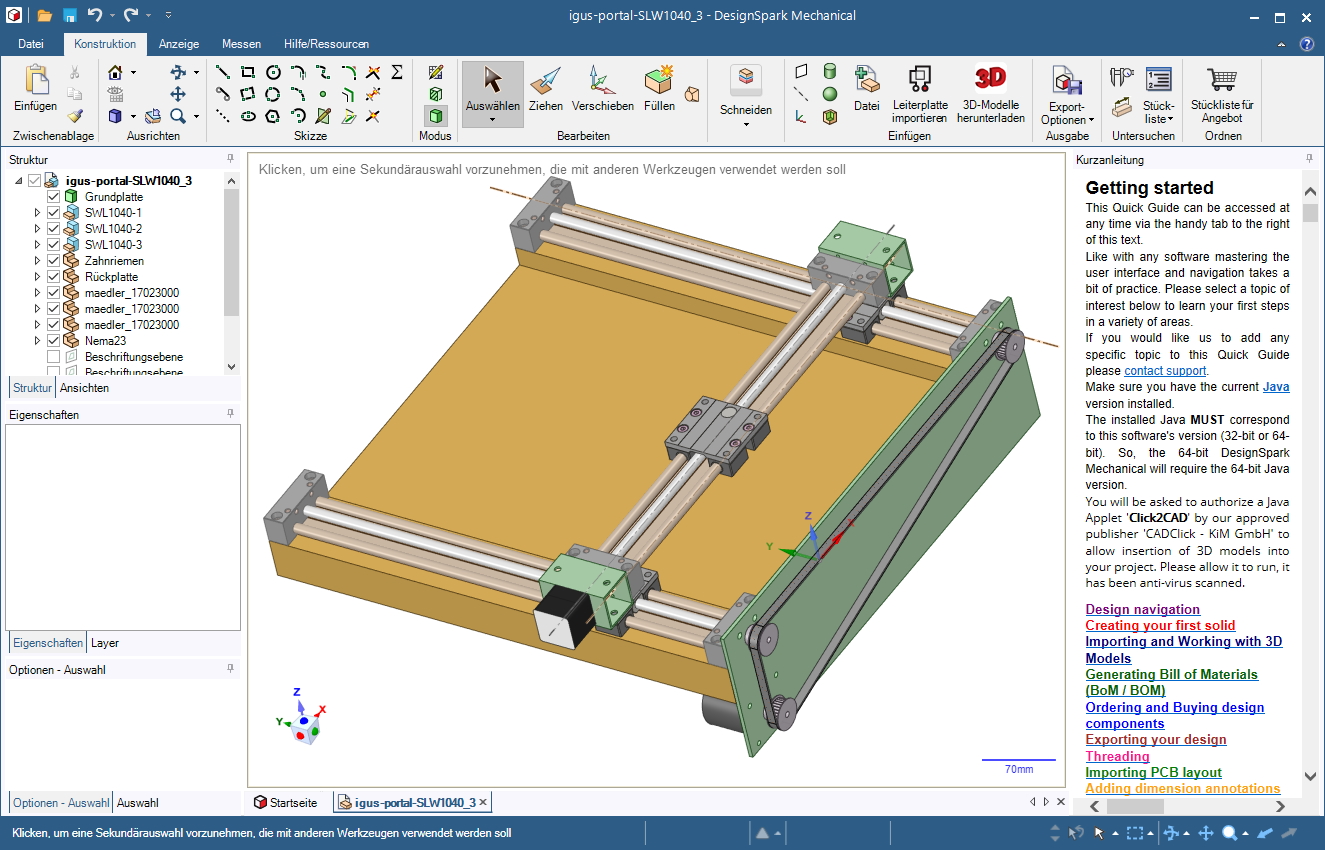Open the Startseite document tab
This screenshot has height=850, width=1325.
tap(286, 802)
